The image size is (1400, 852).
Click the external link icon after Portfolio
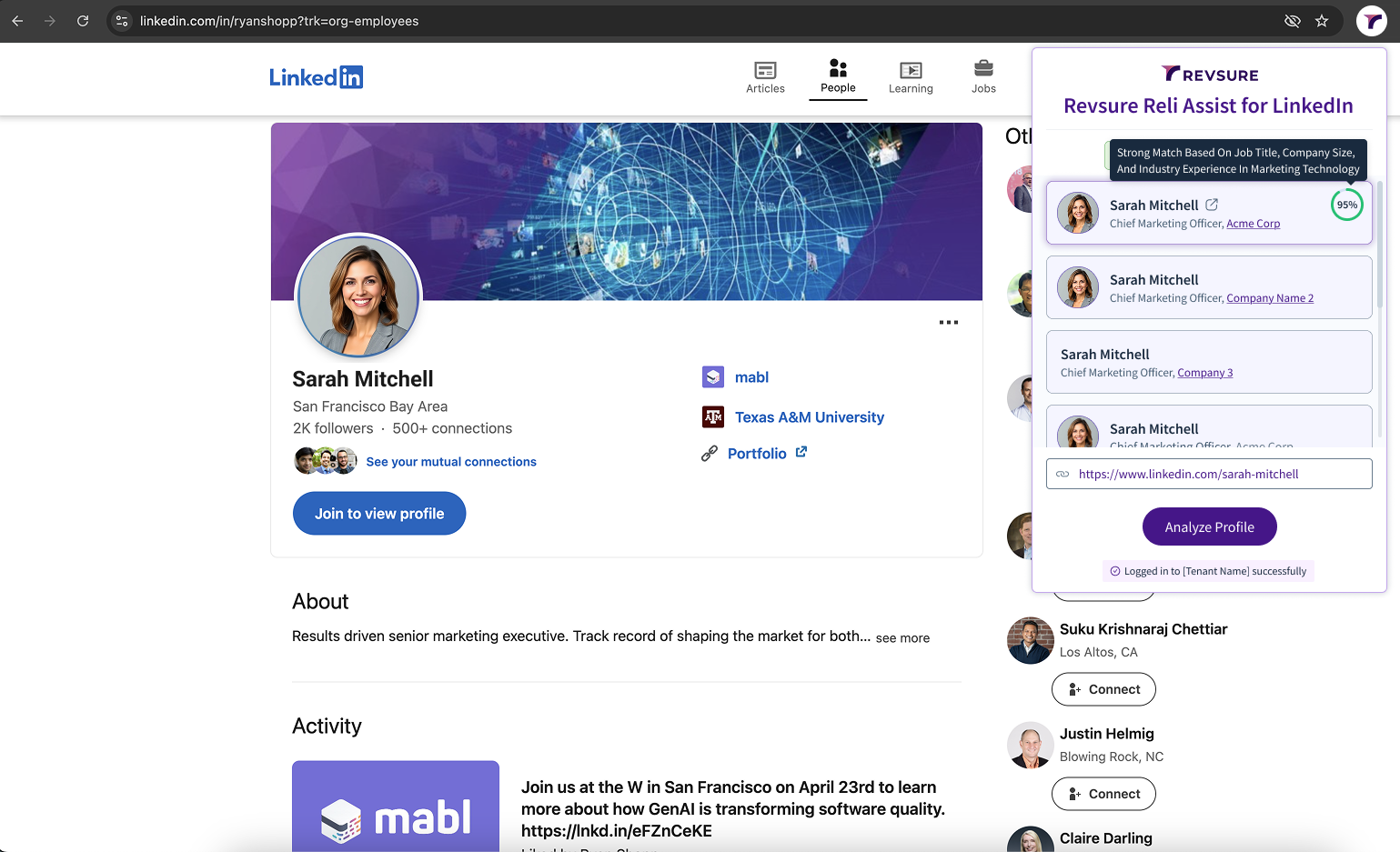pyautogui.click(x=801, y=452)
